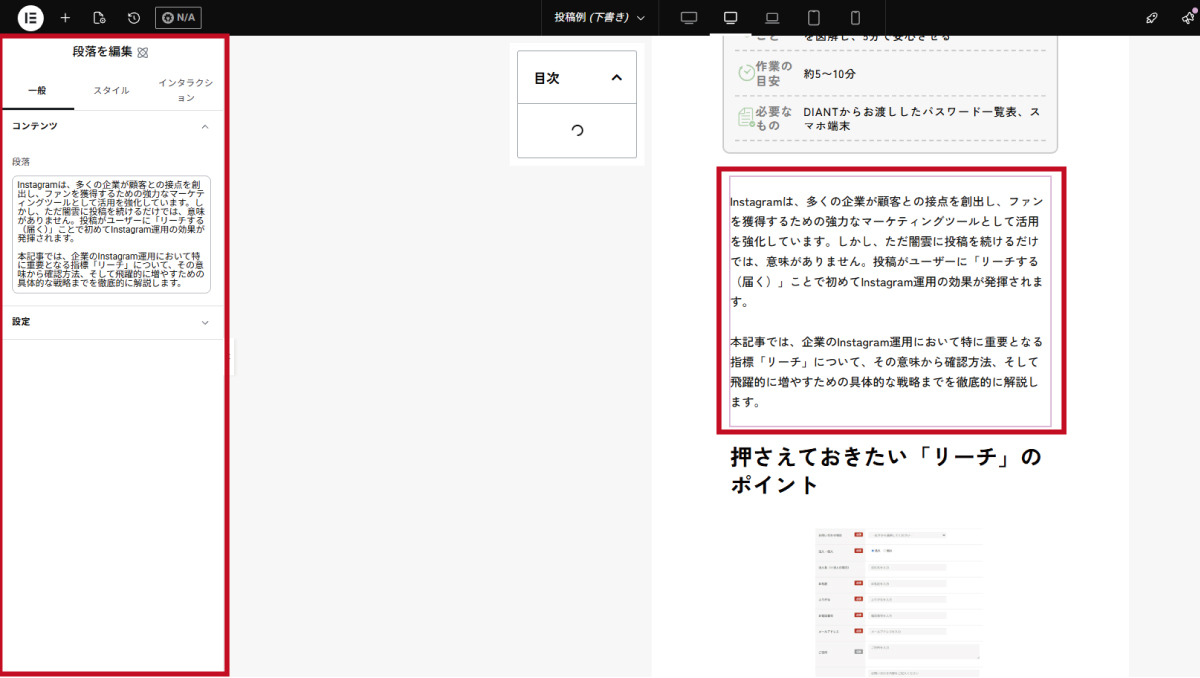1200x678 pixels.
Task: Switch to widescreen preview mode
Action: pyautogui.click(x=689, y=18)
